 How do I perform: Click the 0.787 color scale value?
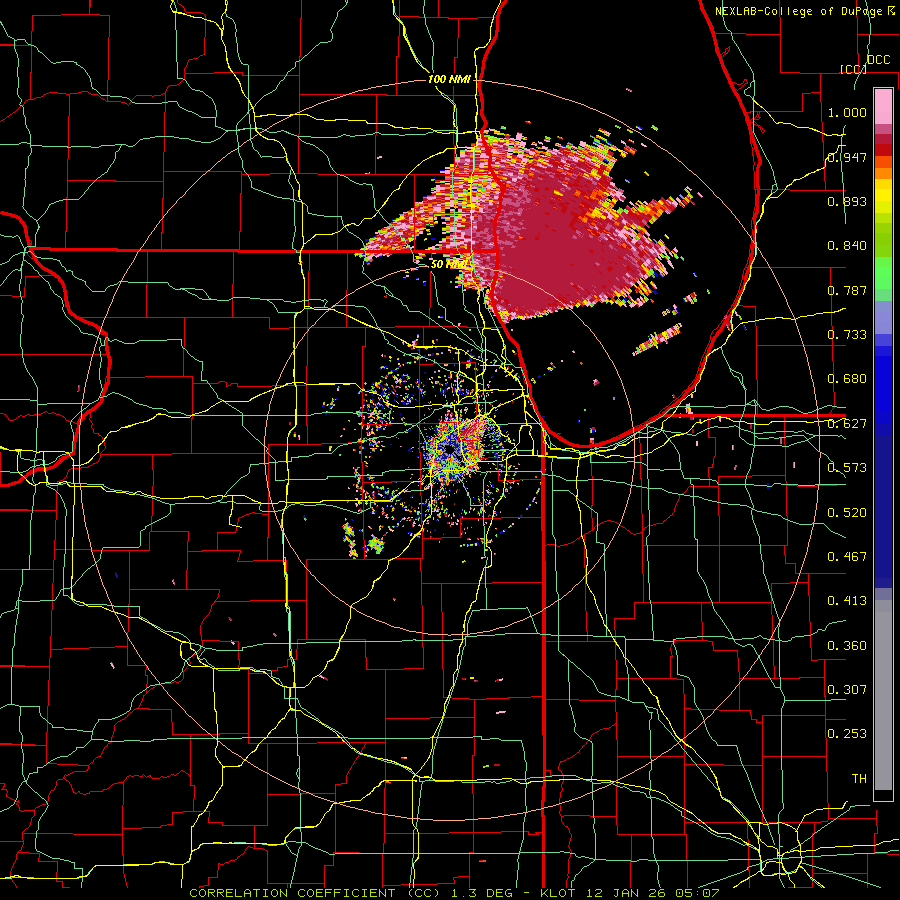[x=847, y=290]
